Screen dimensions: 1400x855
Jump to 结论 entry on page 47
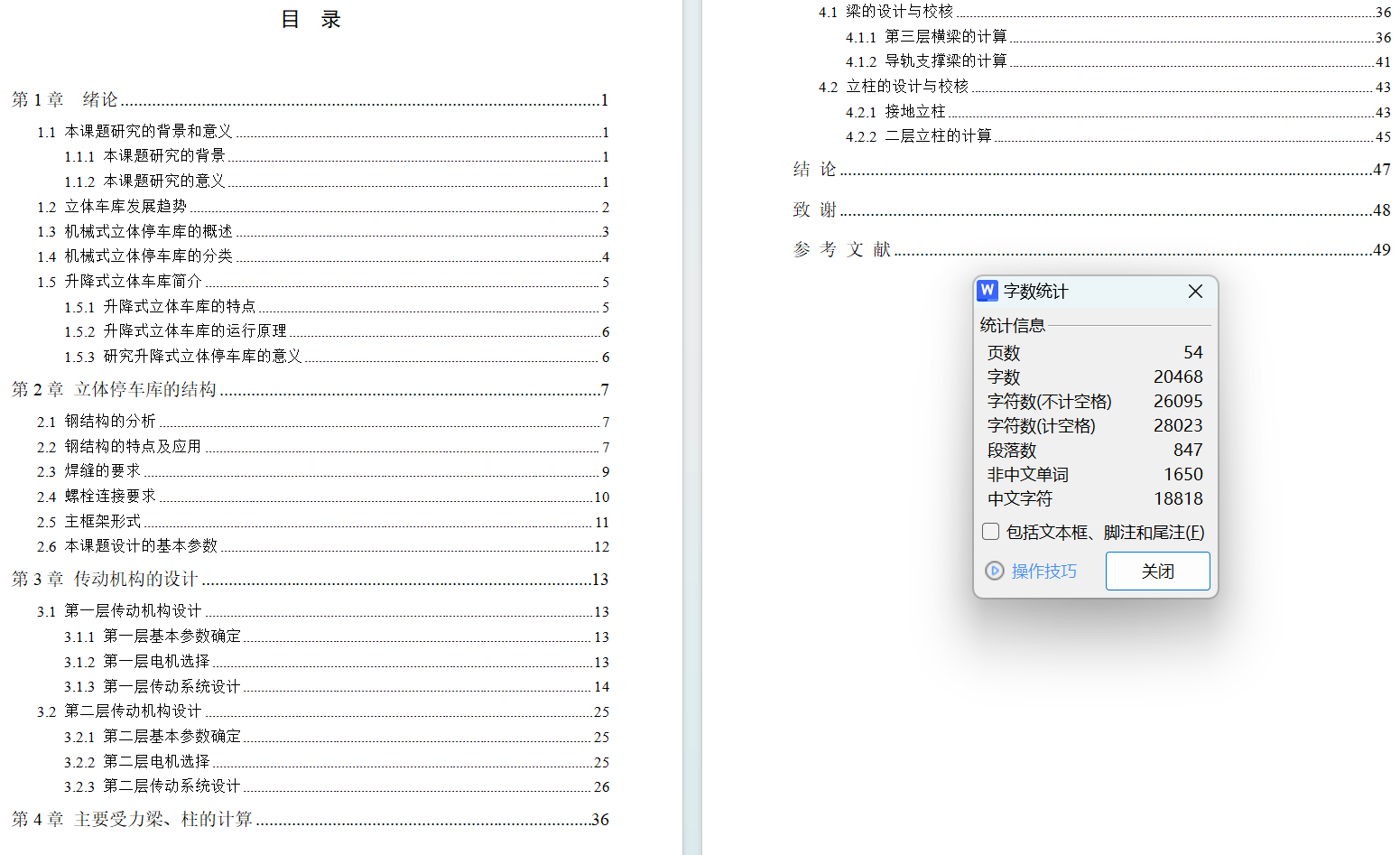[x=1092, y=169]
